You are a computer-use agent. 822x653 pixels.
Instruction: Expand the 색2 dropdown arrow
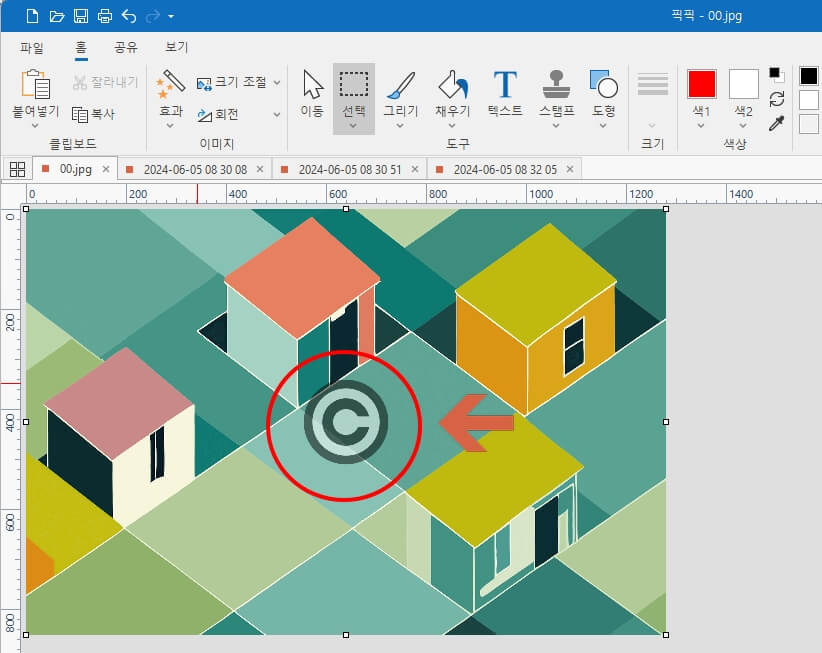tap(743, 126)
